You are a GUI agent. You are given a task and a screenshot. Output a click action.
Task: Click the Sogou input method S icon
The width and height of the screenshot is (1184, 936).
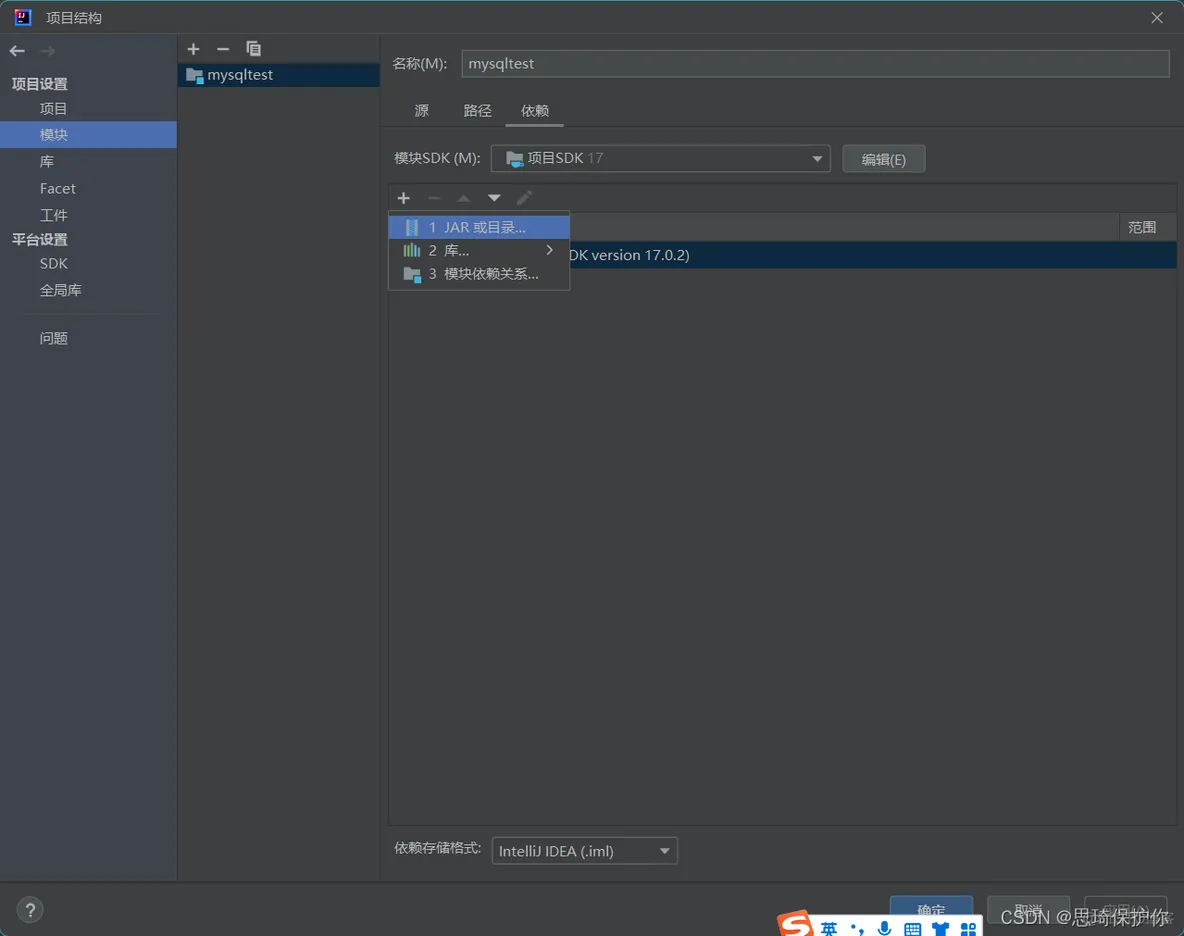click(796, 925)
